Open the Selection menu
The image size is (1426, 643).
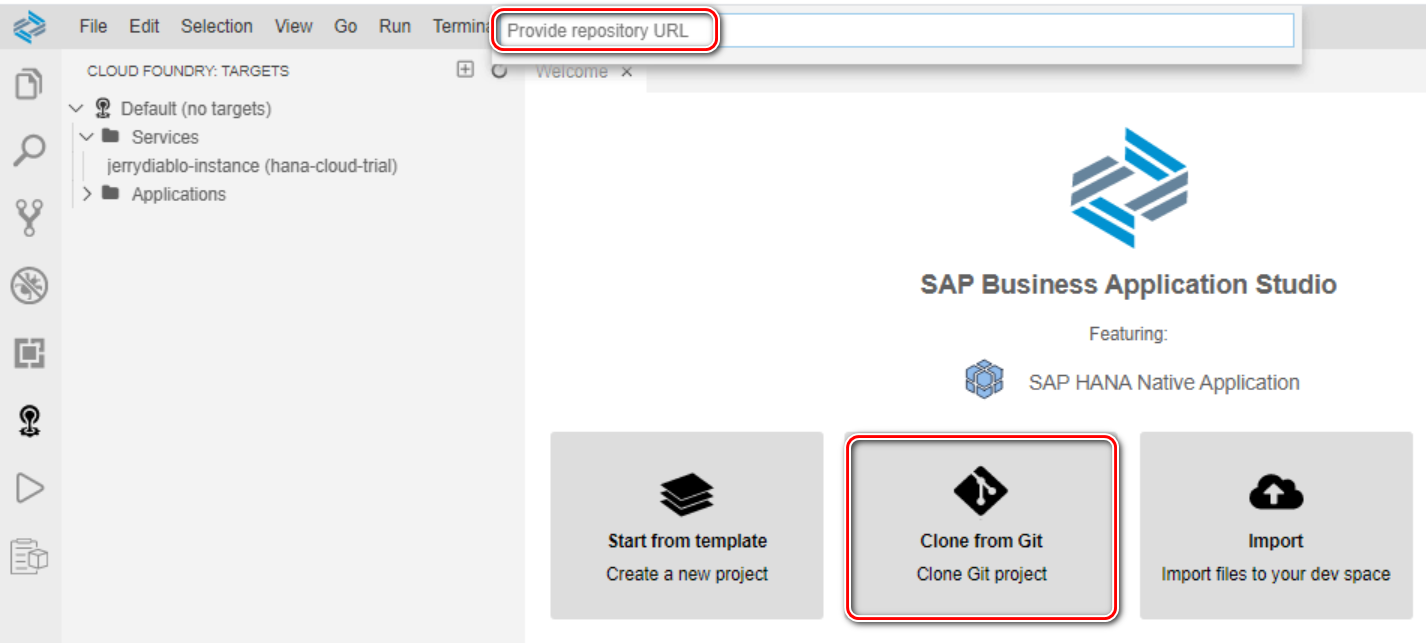(217, 27)
